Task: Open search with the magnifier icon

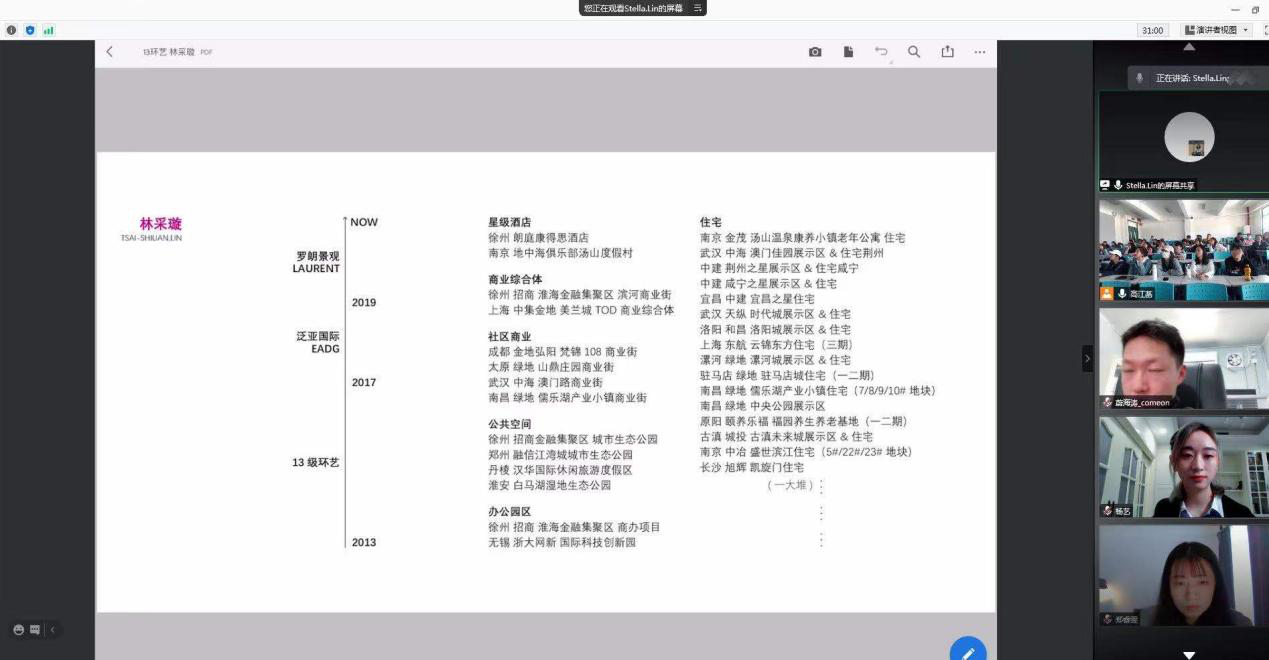Action: (914, 52)
